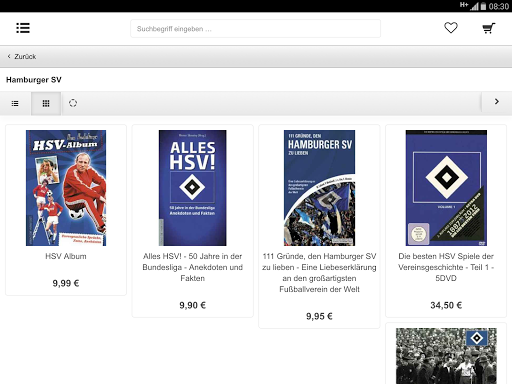Screen dimensions: 512x384
Task: Open the shopping cart icon
Action: pos(489,28)
